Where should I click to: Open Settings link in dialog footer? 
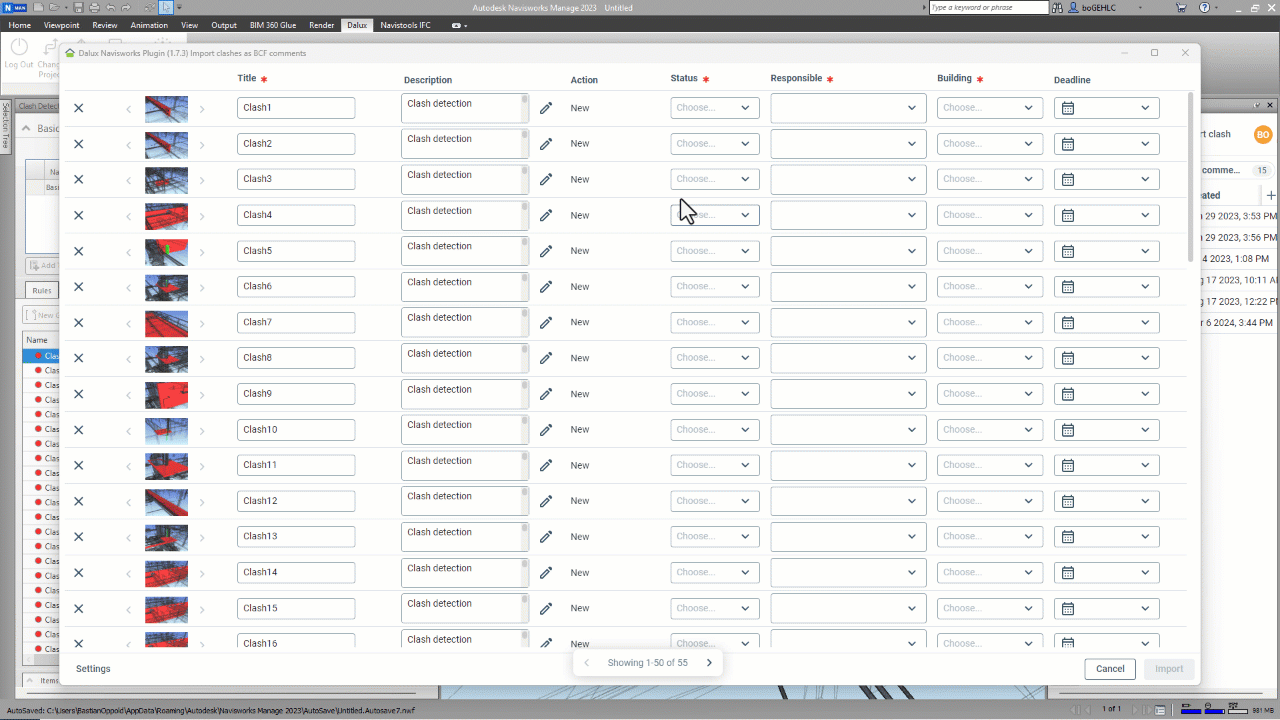coord(93,669)
